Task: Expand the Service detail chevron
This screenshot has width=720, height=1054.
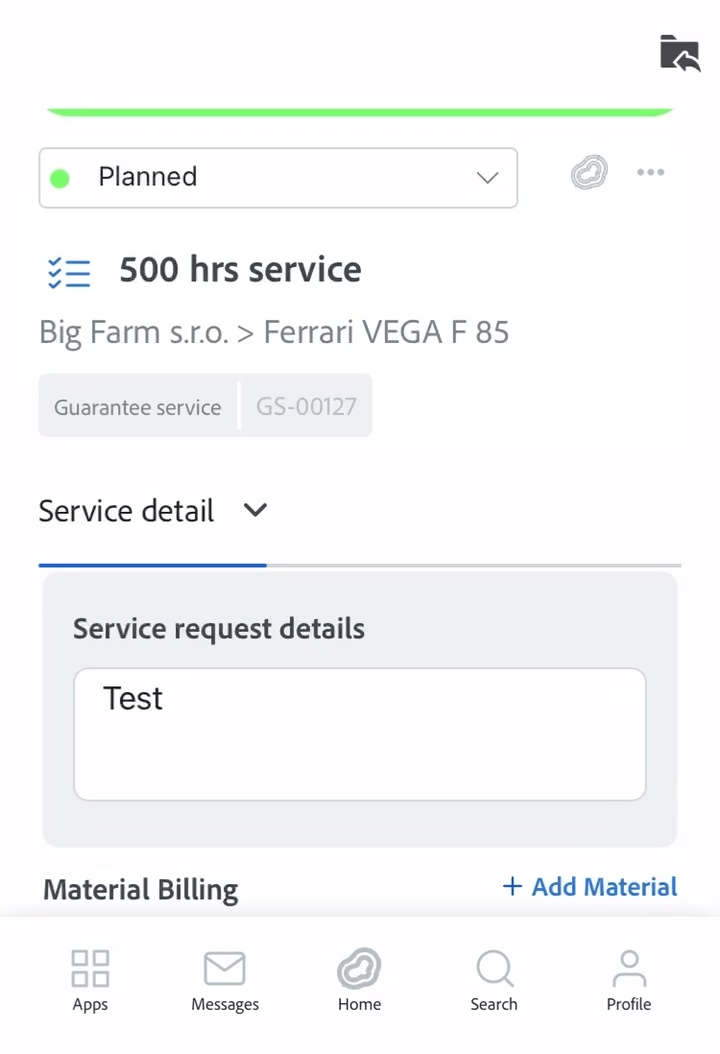Action: click(x=255, y=510)
